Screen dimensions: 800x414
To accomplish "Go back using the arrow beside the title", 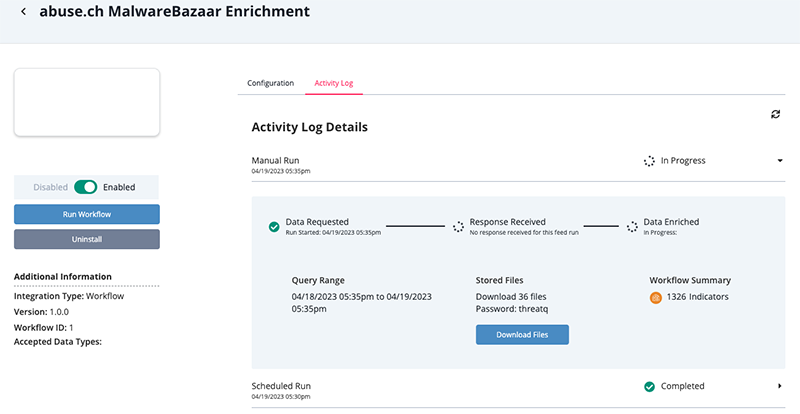I will coord(23,12).
